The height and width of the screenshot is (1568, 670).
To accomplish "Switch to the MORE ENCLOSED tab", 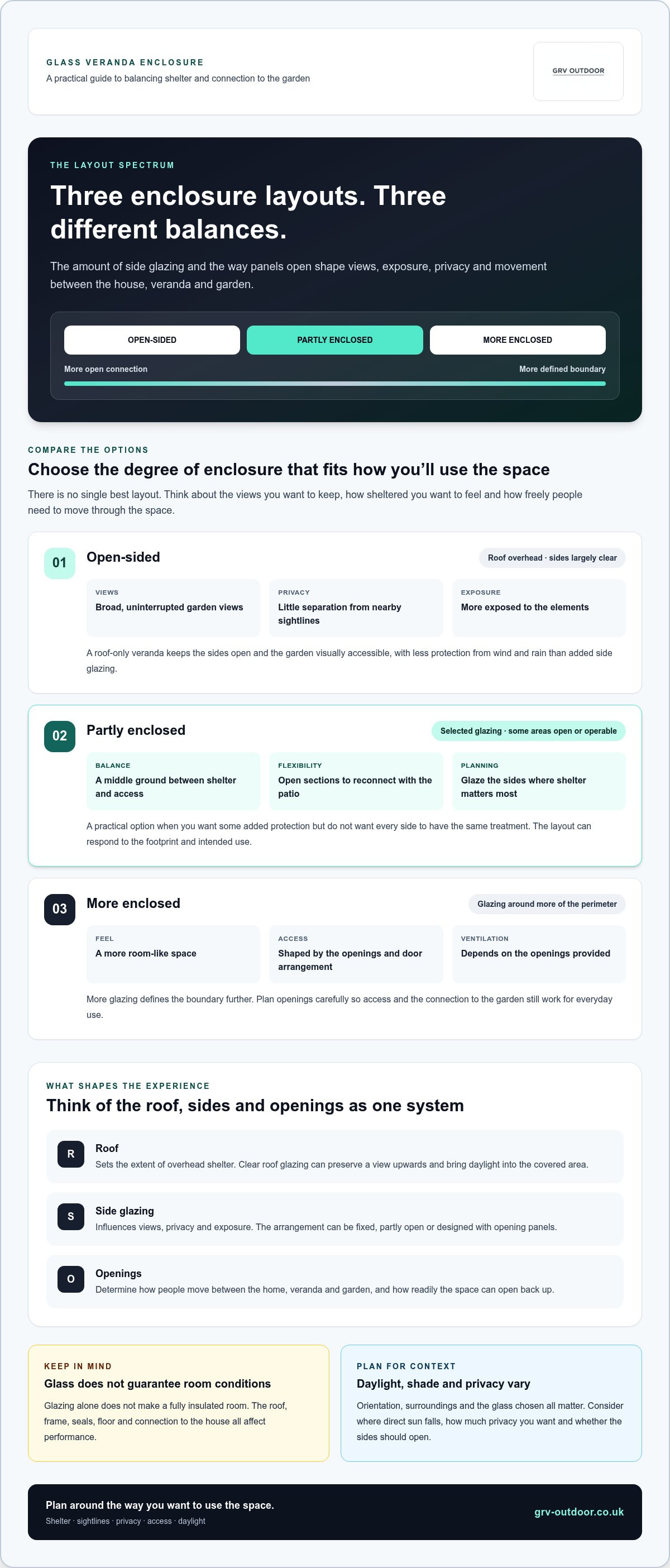I will coord(517,340).
